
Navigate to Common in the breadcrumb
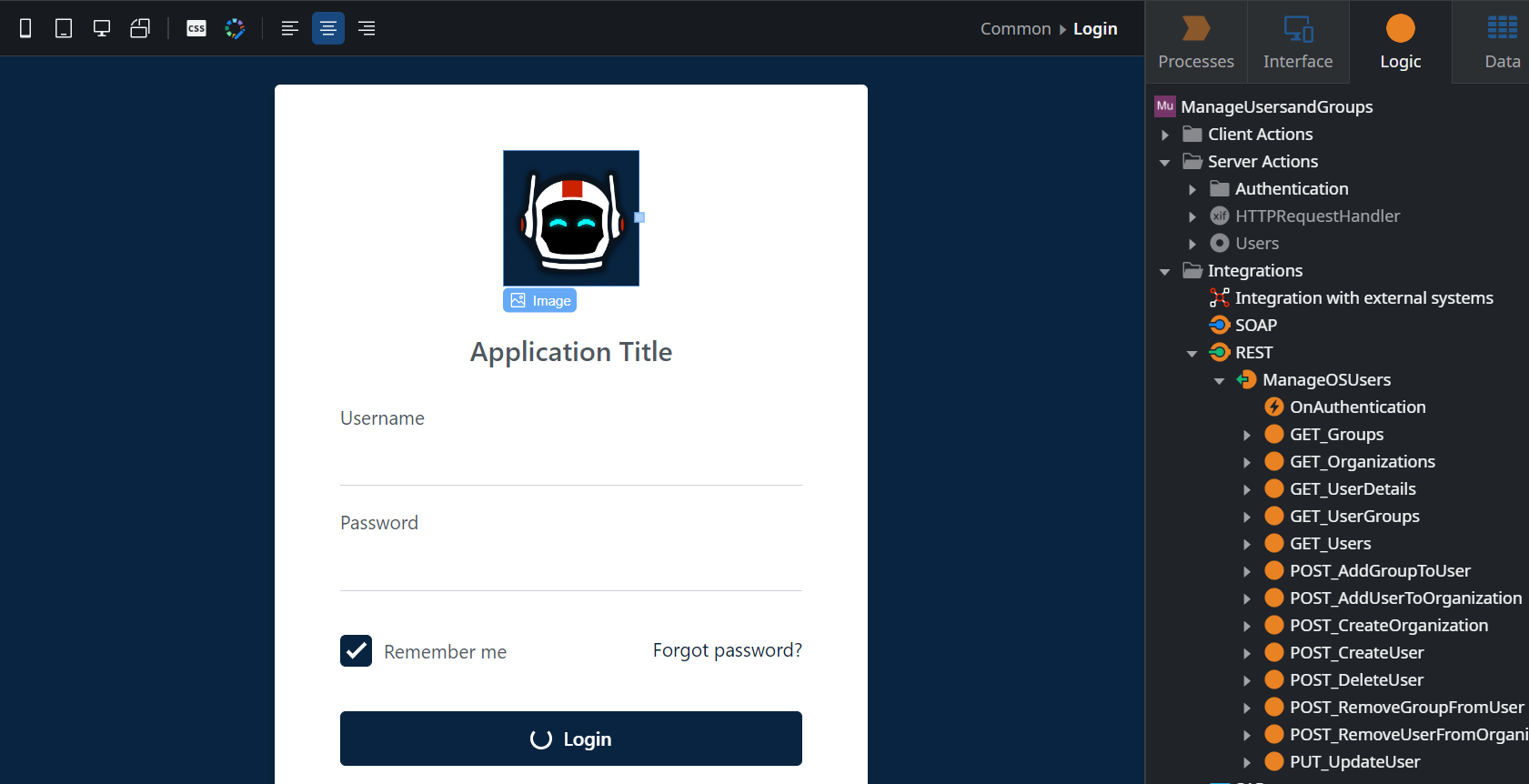(1015, 28)
